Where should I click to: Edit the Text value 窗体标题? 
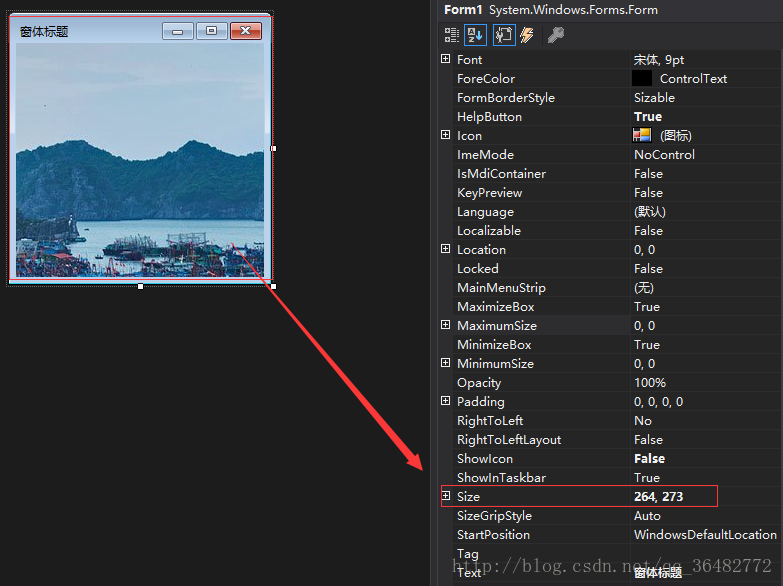(x=658, y=573)
